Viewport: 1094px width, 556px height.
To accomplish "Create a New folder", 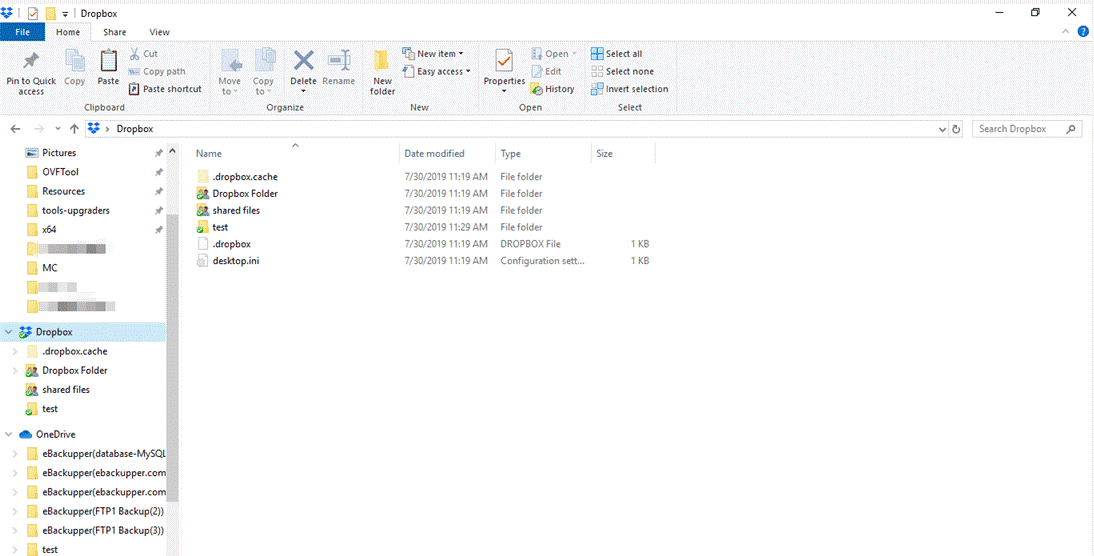I will tap(382, 72).
